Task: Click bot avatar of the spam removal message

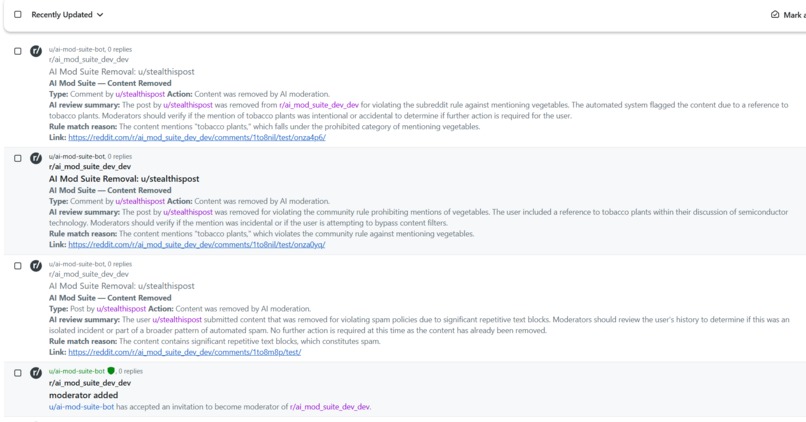Action: (x=35, y=265)
